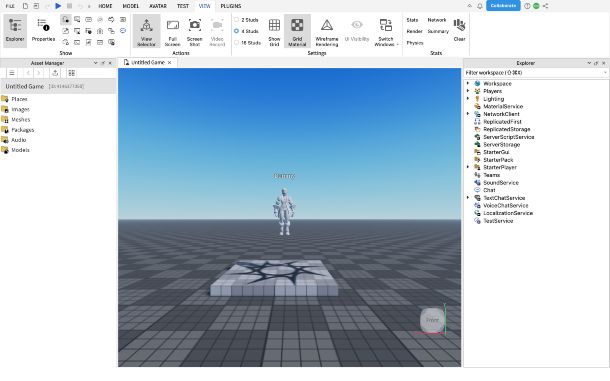This screenshot has height=381, width=610.
Task: Expand the Players node
Action: click(468, 91)
